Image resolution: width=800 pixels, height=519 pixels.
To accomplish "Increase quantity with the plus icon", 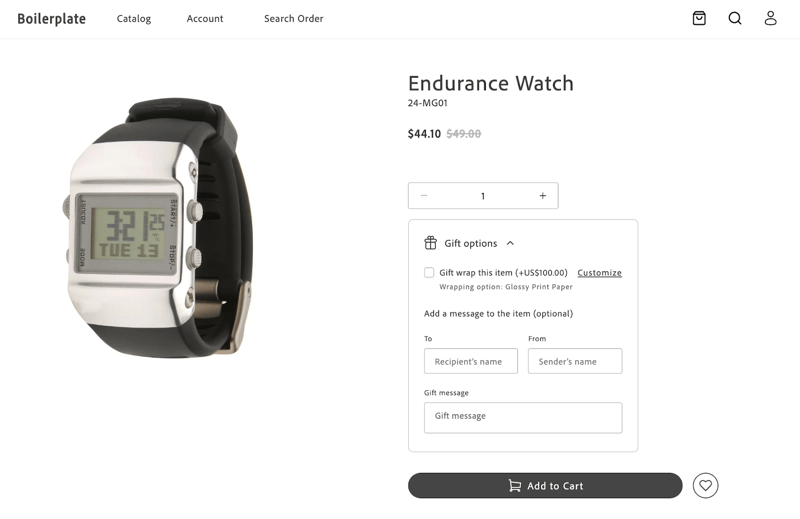I will [543, 195].
